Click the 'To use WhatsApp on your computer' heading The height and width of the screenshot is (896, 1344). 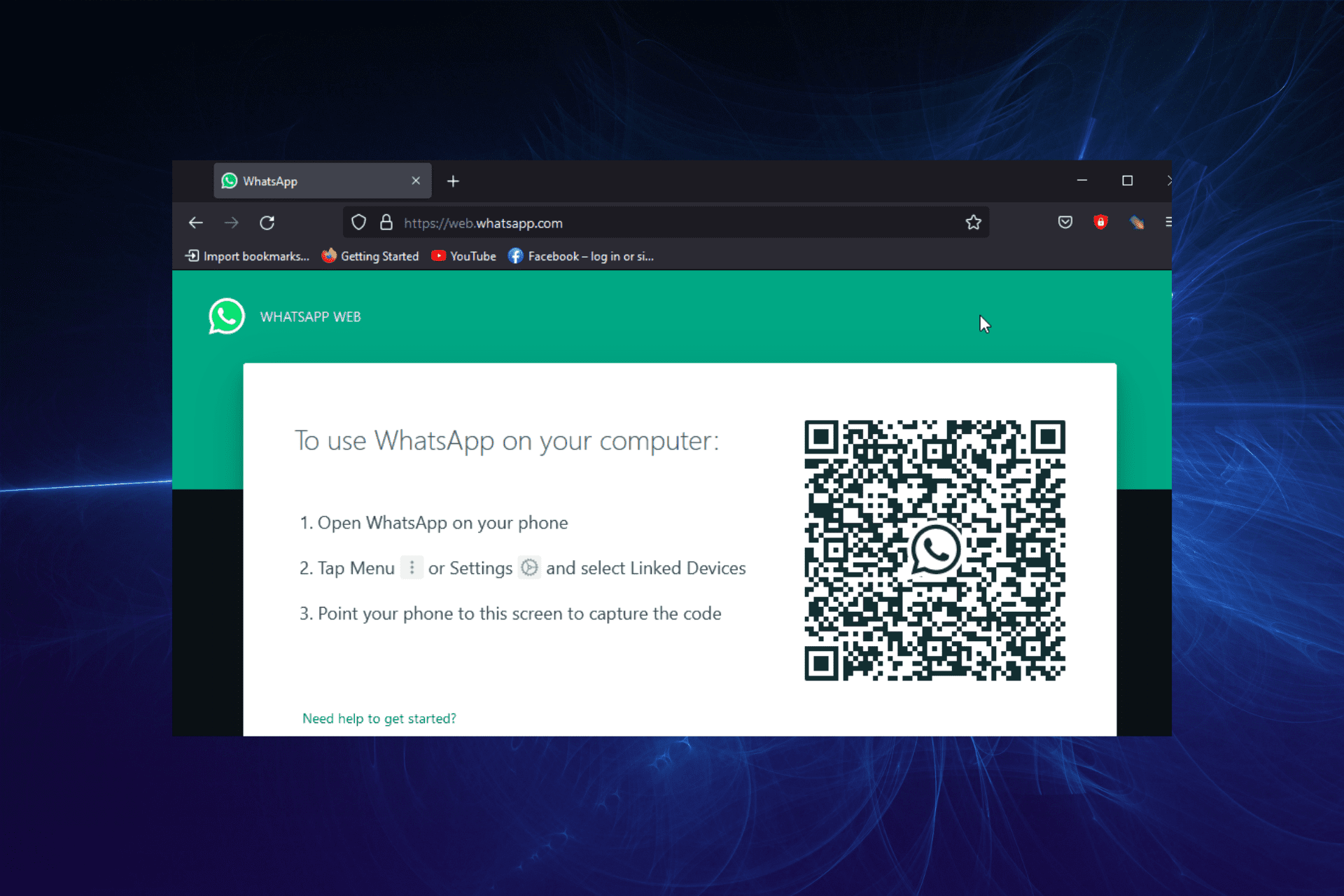click(x=507, y=442)
